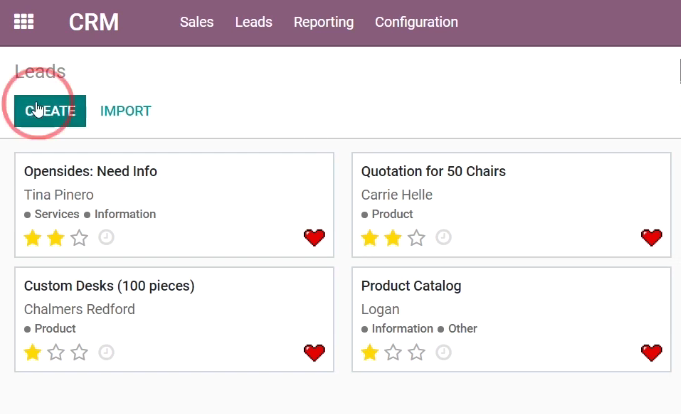Set third priority star on Opensides: Need Info
This screenshot has width=681, height=414.
point(79,238)
